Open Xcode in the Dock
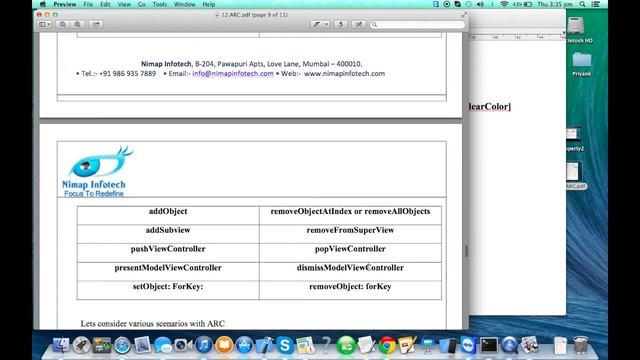The height and width of the screenshot is (360, 640). pyautogui.click(x=264, y=345)
